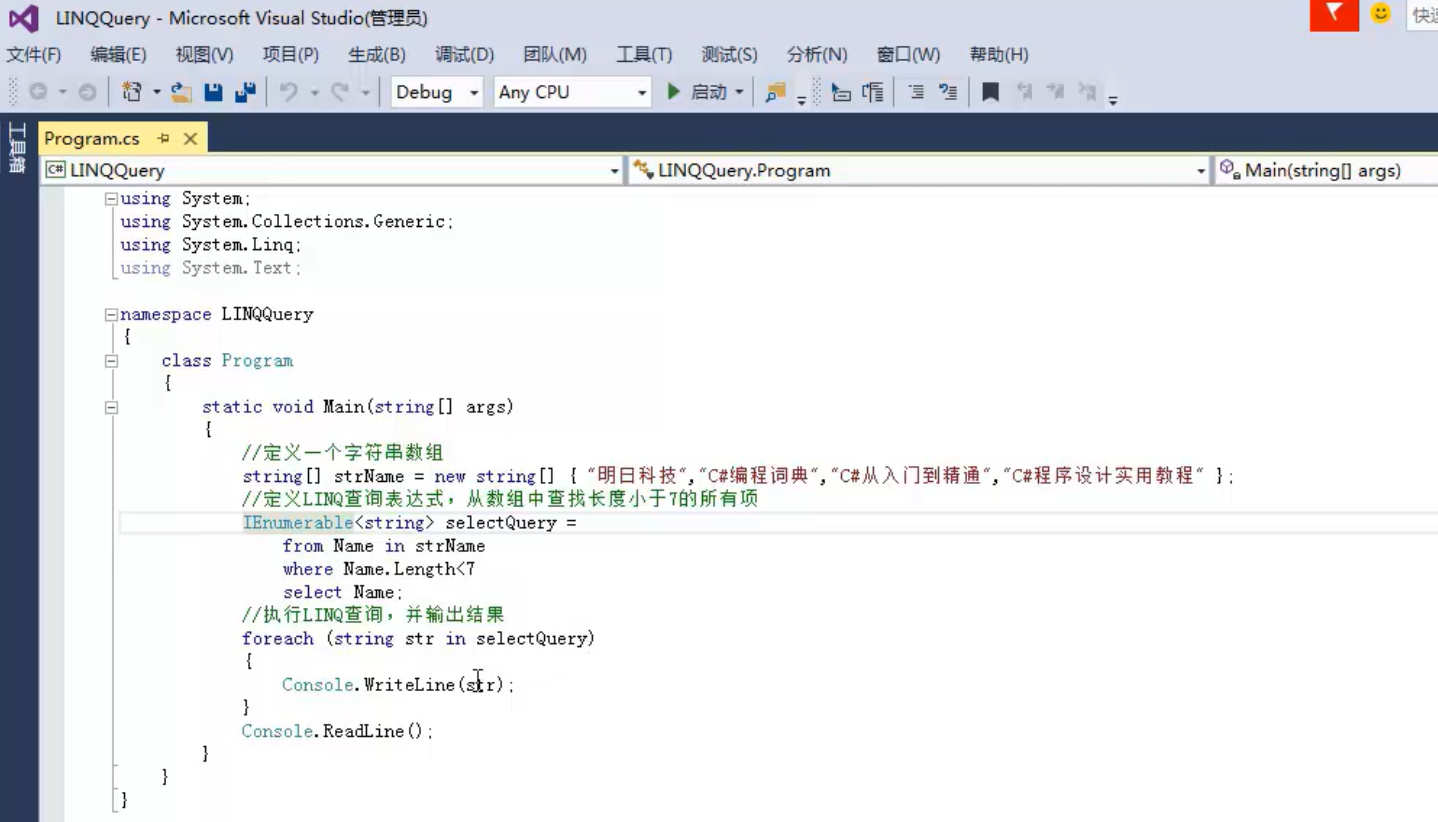Open the second toolbar overflow options arrow

(x=1113, y=98)
